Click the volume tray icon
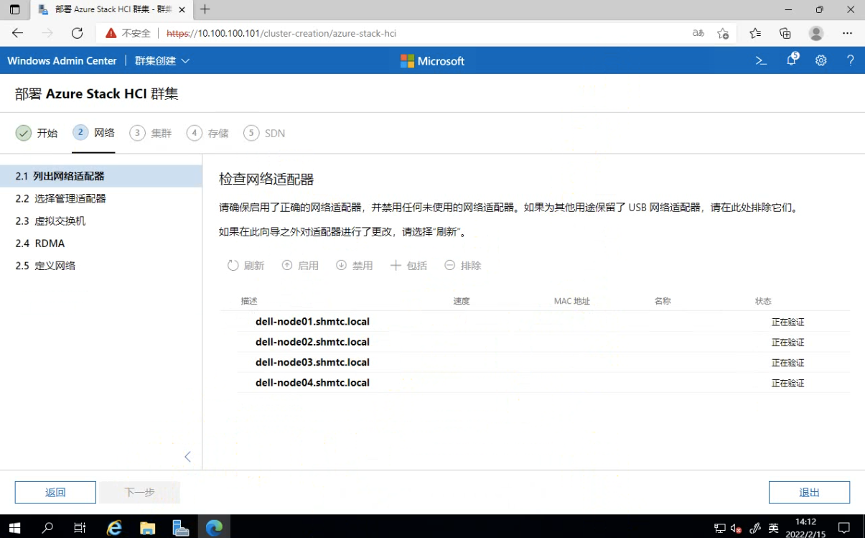This screenshot has width=866, height=539. [736, 529]
